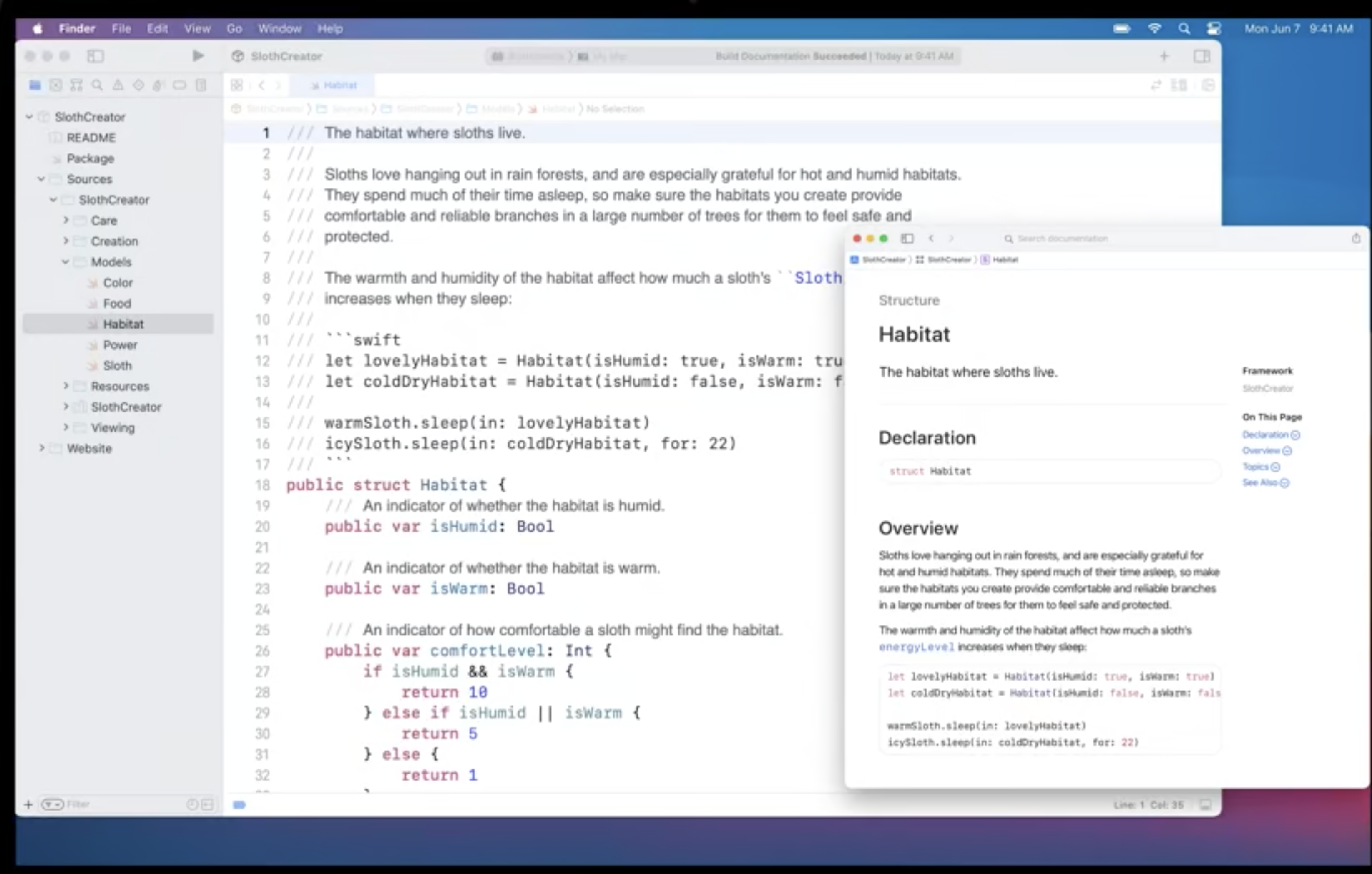
Task: Click share icon in documentation window
Action: [x=1356, y=238]
